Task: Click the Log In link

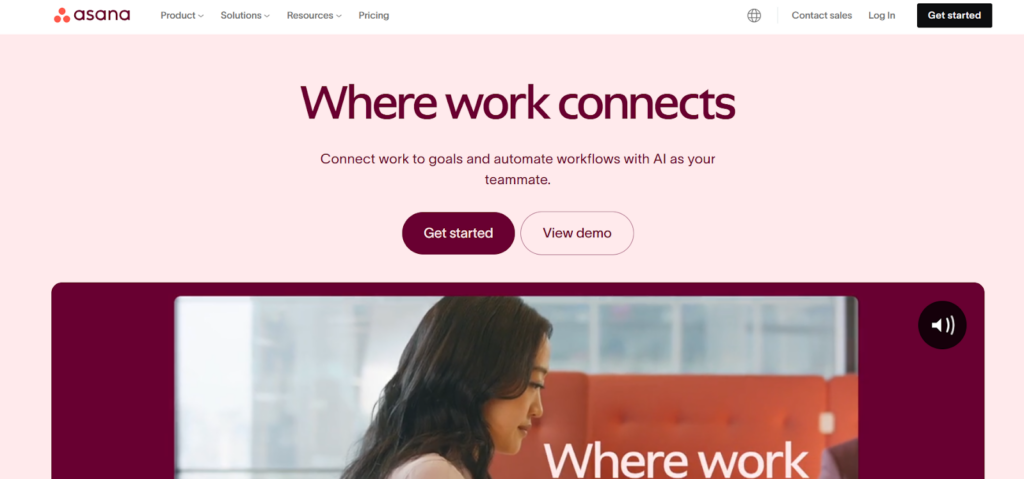Action: click(x=882, y=16)
